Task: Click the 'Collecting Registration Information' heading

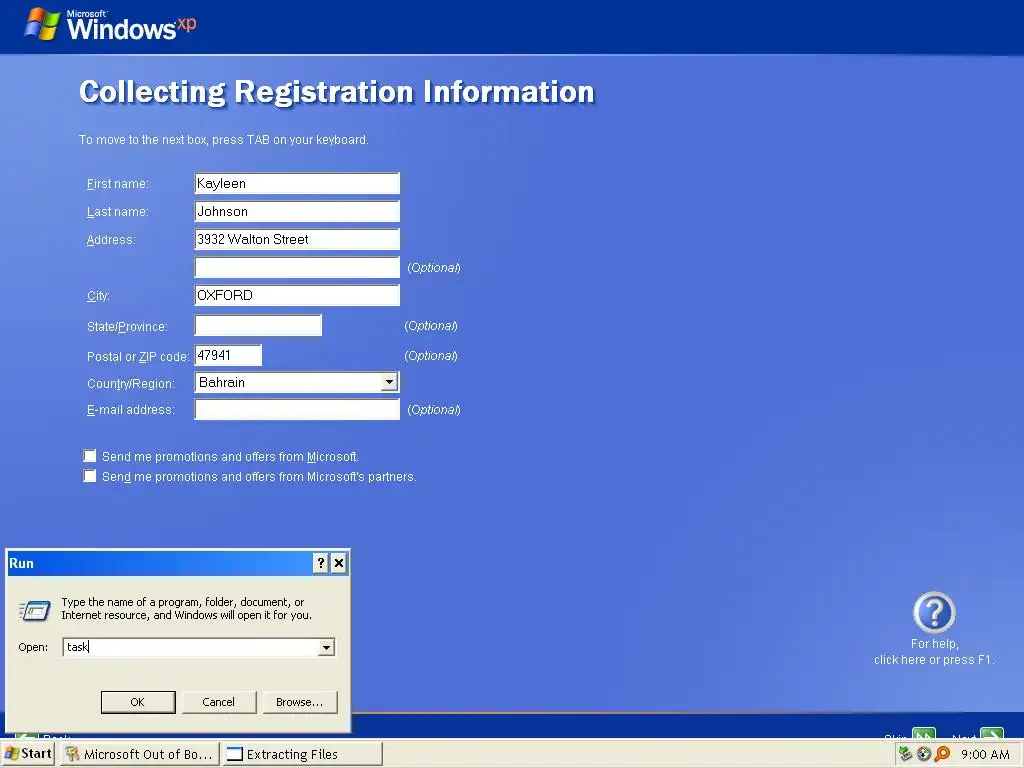Action: point(336,91)
